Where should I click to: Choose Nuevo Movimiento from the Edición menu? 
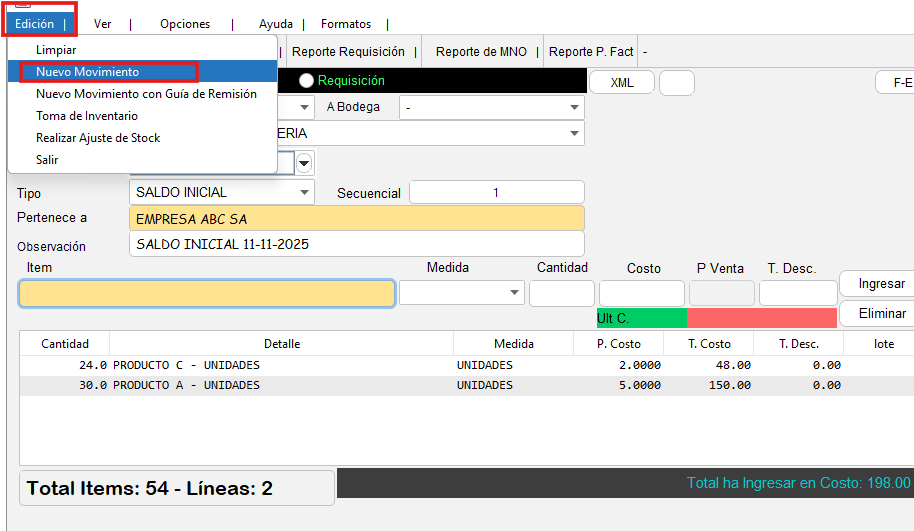pyautogui.click(x=88, y=72)
